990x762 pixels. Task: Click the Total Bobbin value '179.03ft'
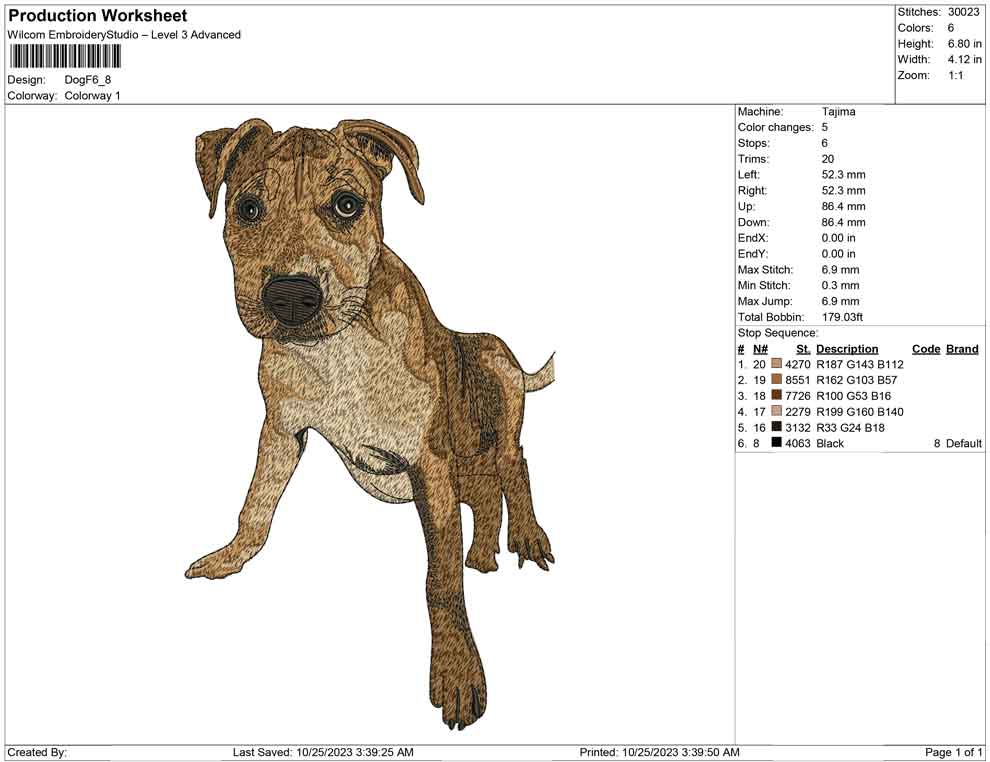pos(842,317)
